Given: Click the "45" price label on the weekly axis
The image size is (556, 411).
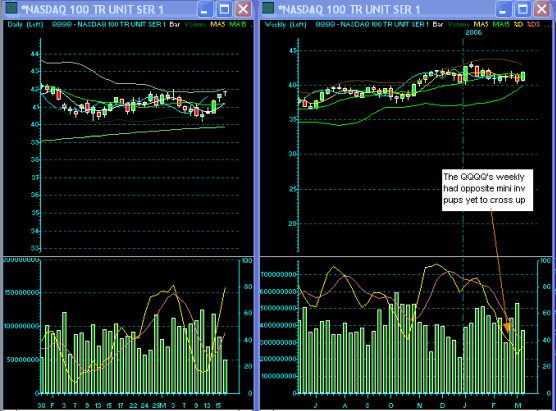Looking at the screenshot, I should (293, 50).
